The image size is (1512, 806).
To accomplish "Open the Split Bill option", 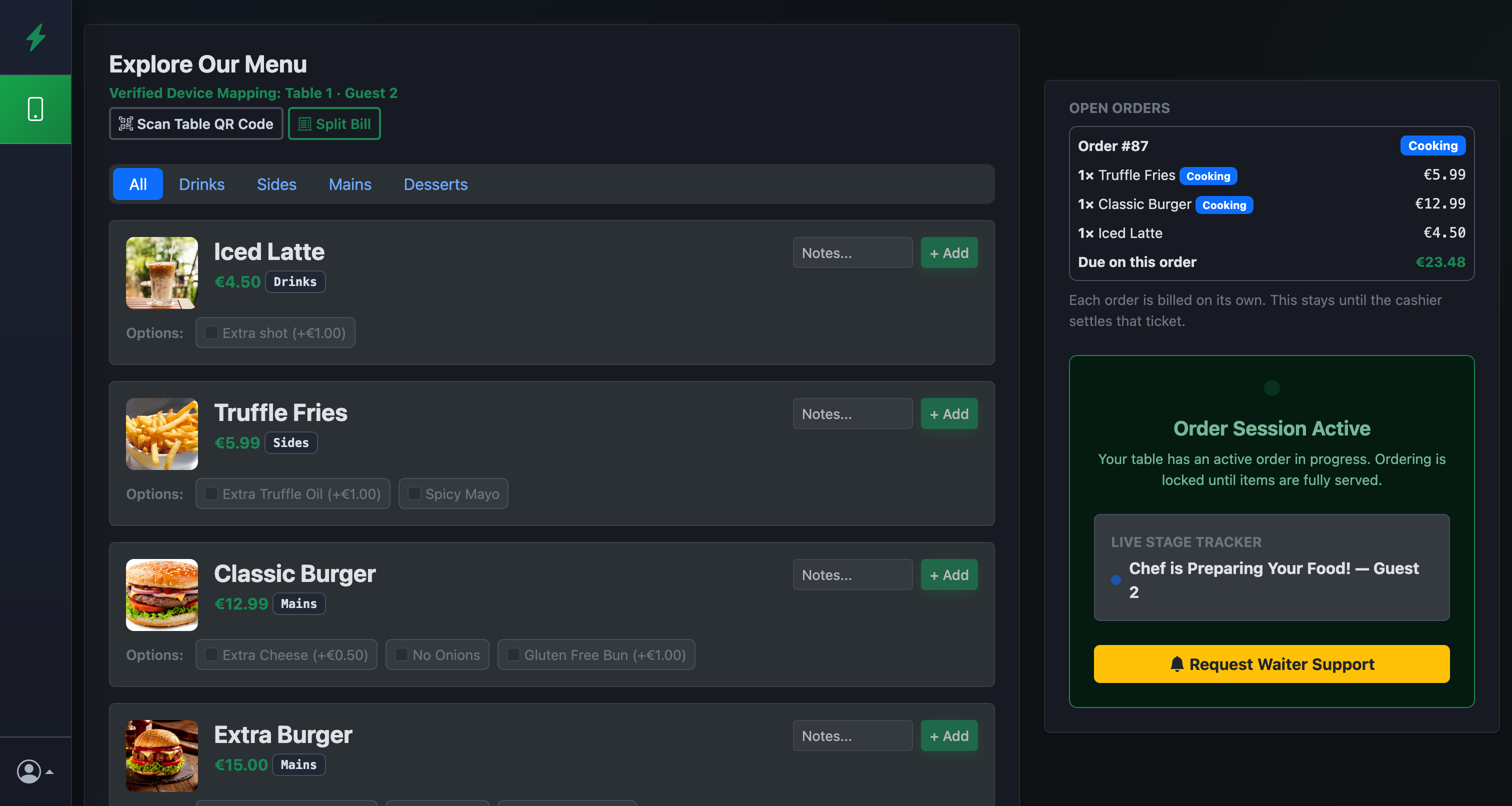I will (x=334, y=124).
